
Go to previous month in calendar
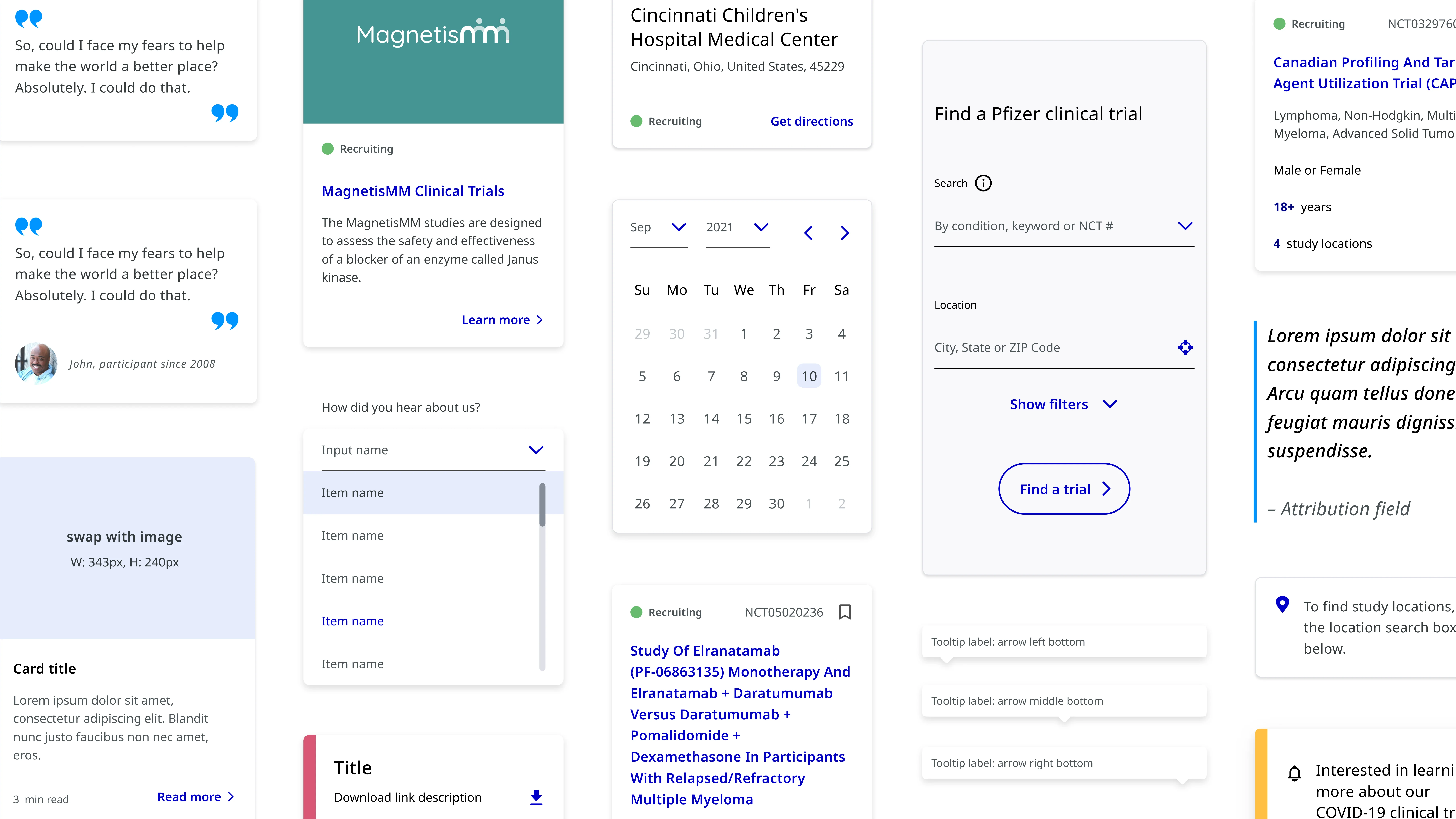coord(808,233)
